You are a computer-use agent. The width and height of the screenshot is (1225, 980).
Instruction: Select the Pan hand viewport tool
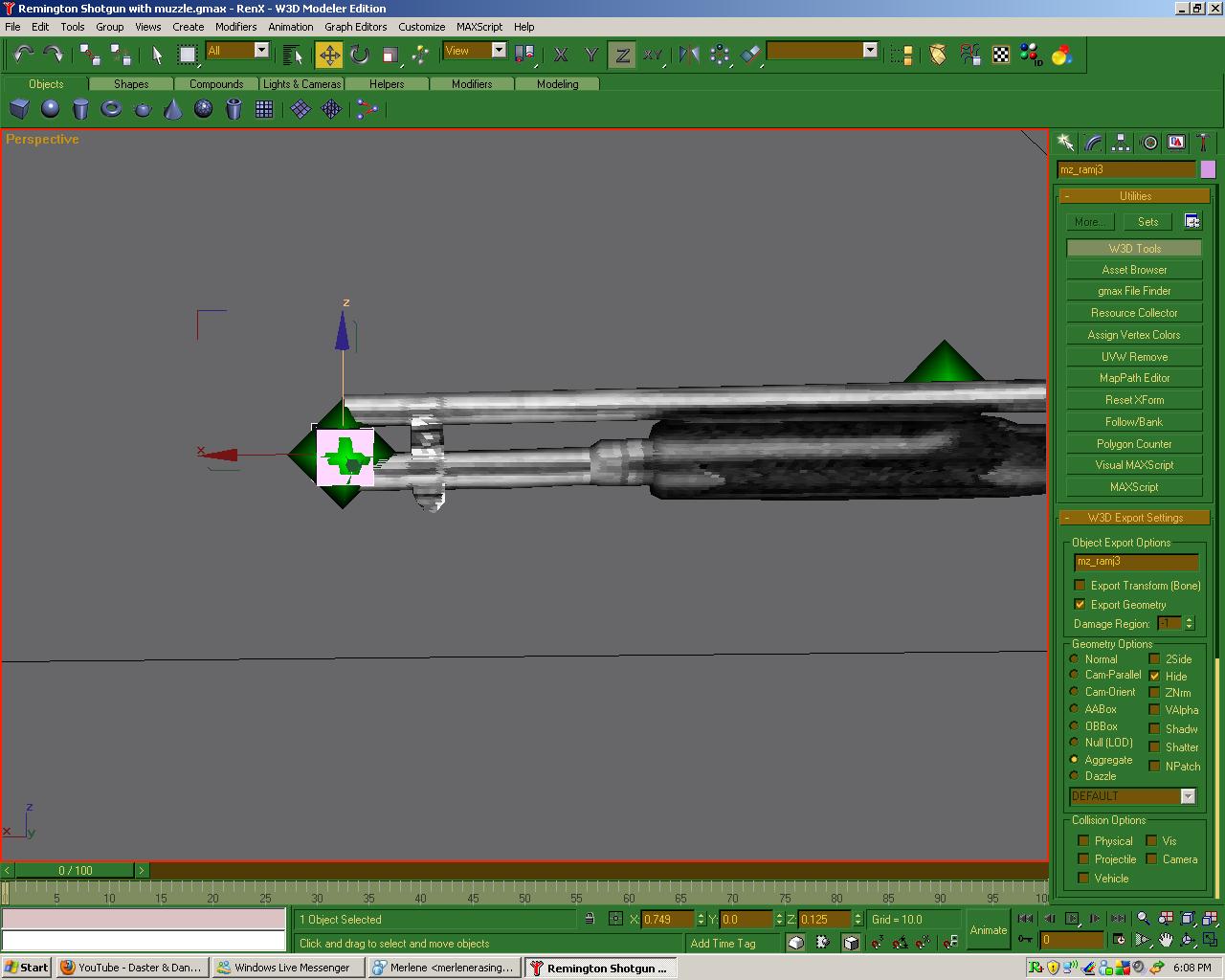click(1166, 941)
